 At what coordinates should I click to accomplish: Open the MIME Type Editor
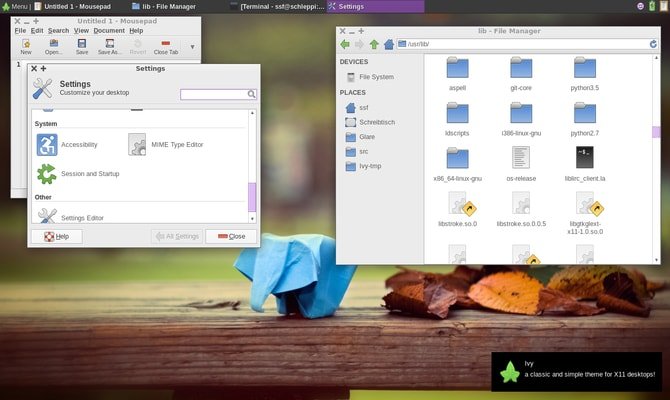[x=166, y=144]
